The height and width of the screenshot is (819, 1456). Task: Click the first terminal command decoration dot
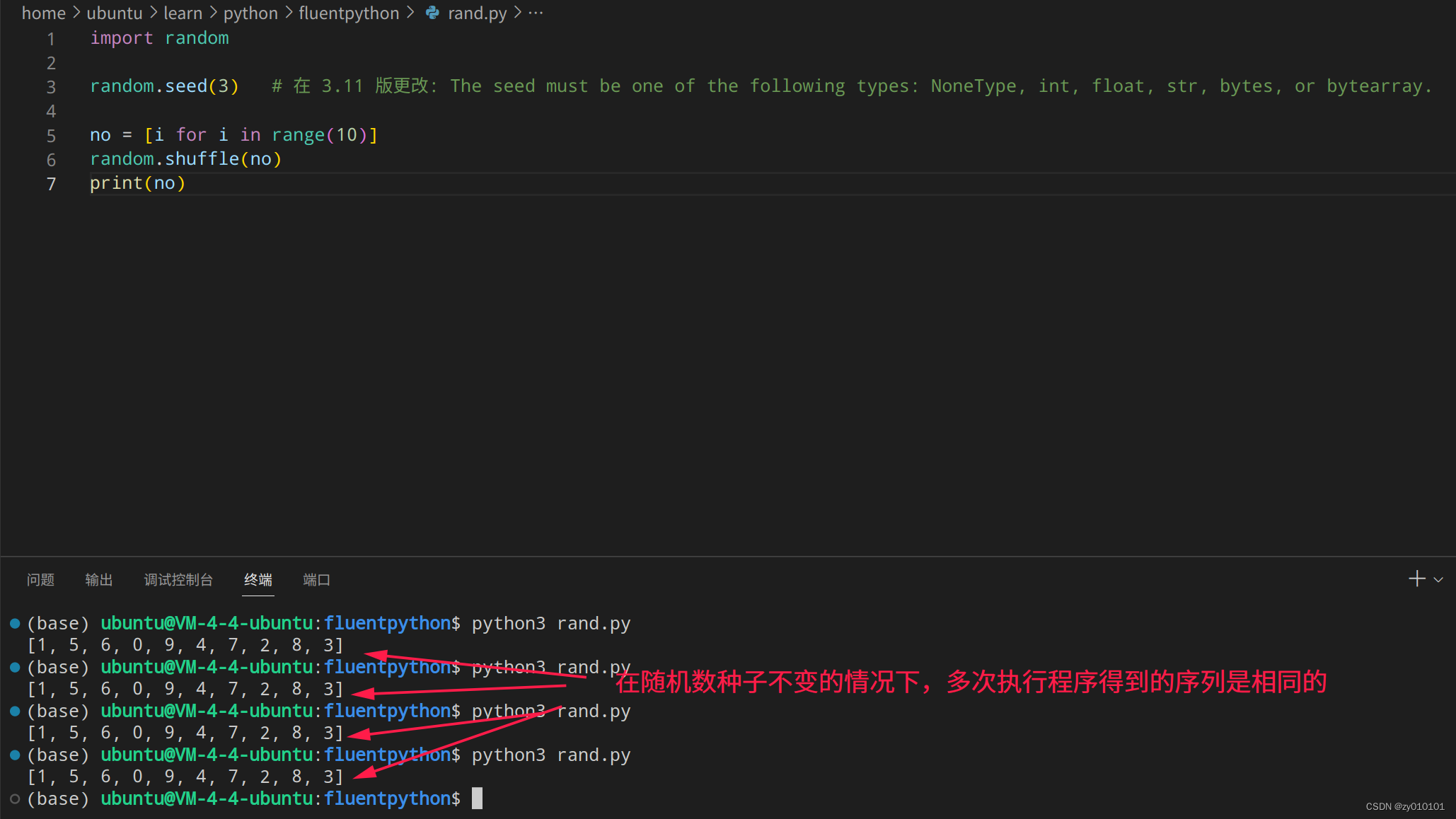click(14, 623)
